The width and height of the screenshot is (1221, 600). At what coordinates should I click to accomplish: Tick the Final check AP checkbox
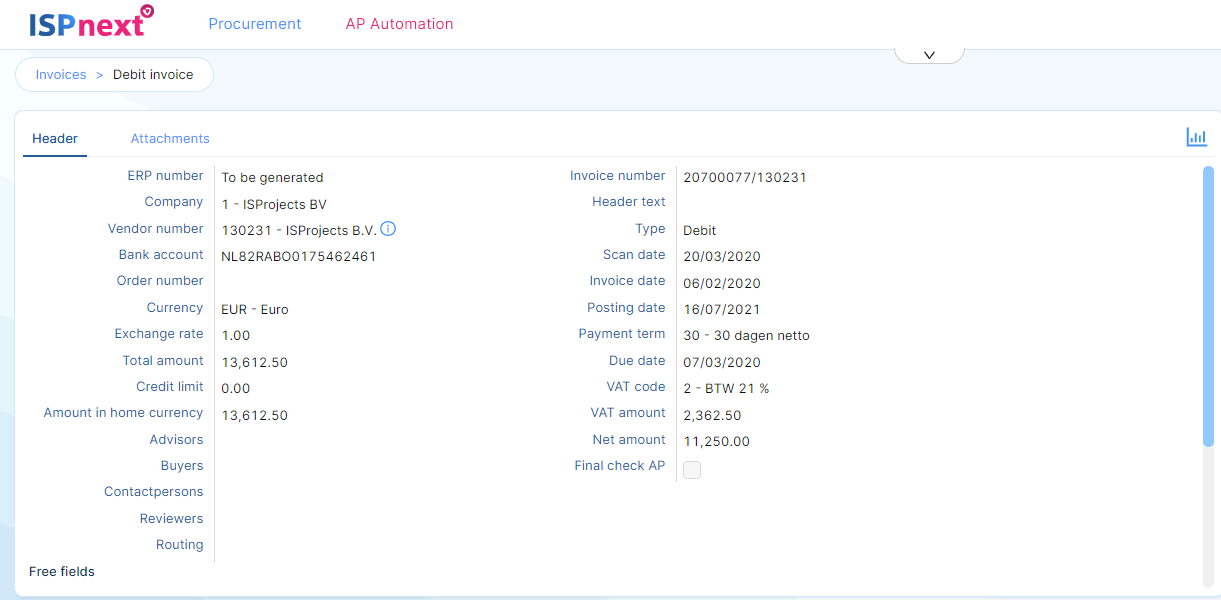click(692, 470)
